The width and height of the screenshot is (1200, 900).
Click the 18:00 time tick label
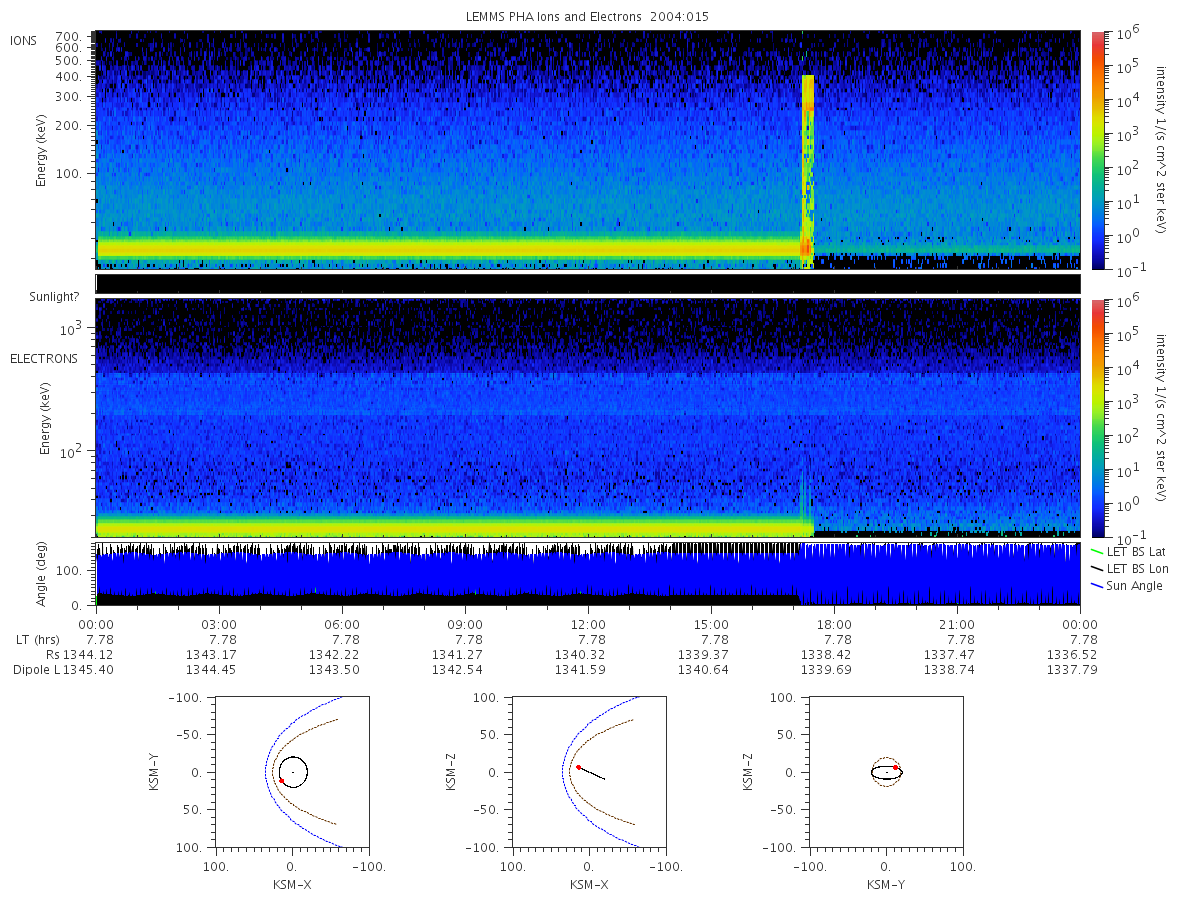point(834,624)
